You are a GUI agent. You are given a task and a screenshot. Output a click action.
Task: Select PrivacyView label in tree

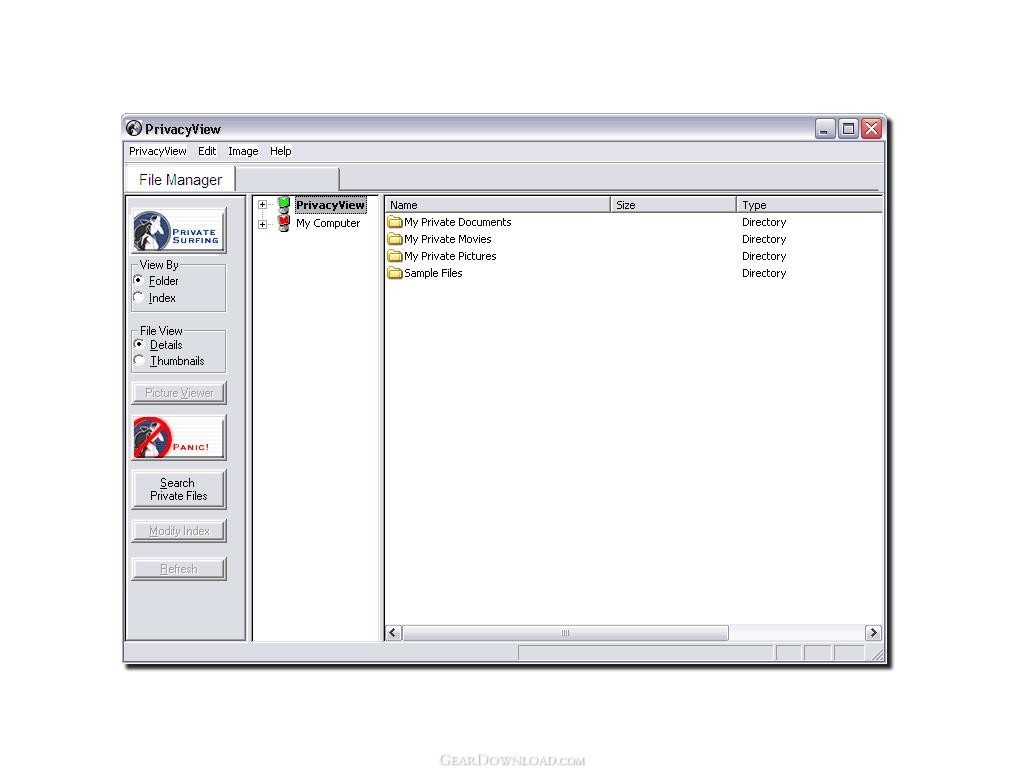pyautogui.click(x=330, y=205)
